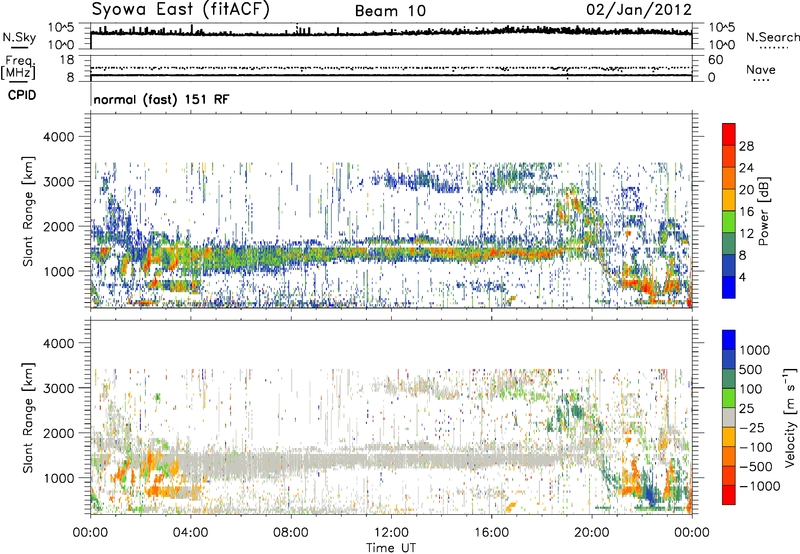Viewport: 800px width, 554px height.
Task: Click the "24" value on Power colorbar
Action: [x=746, y=168]
